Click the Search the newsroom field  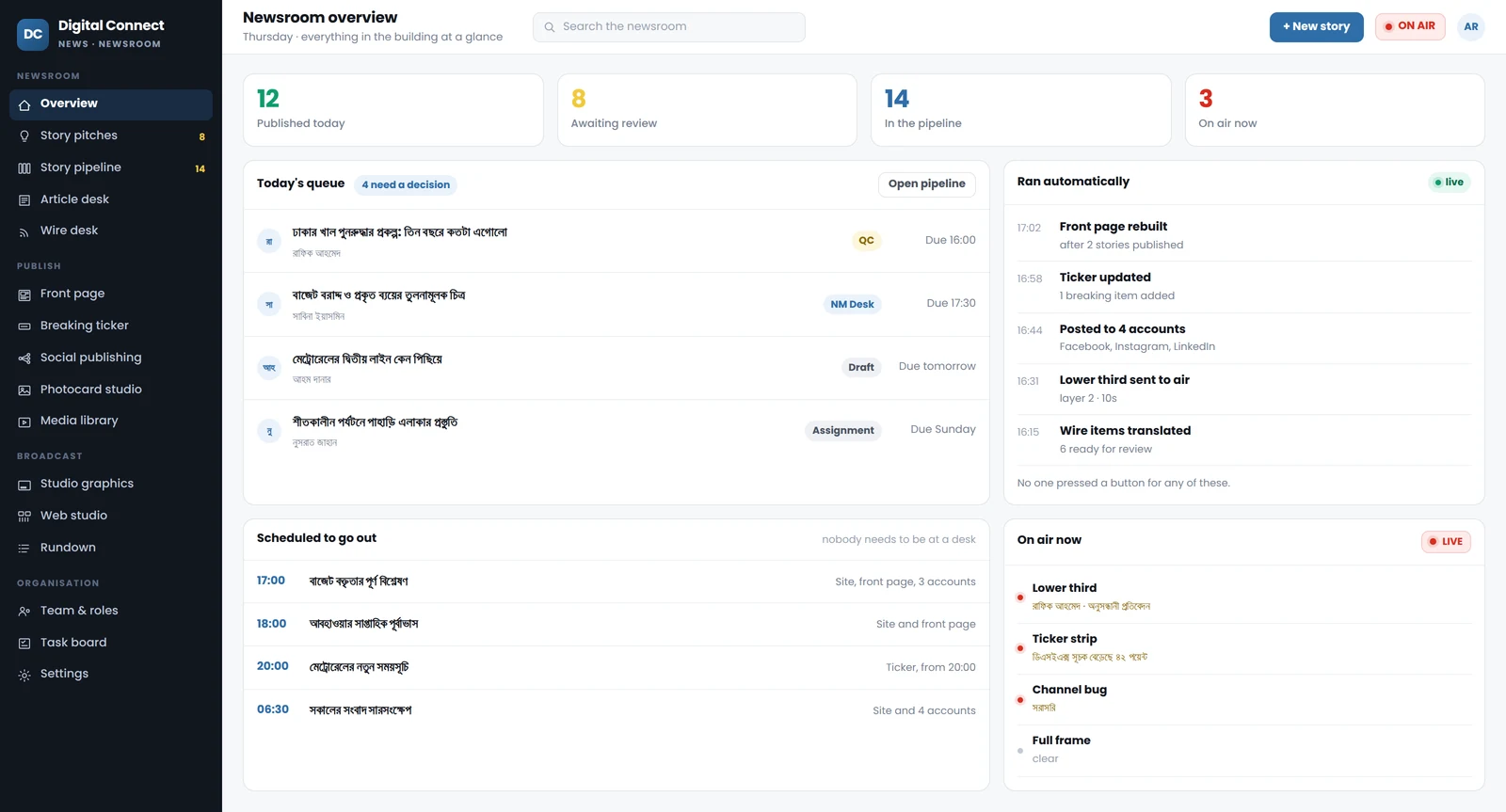tap(668, 27)
